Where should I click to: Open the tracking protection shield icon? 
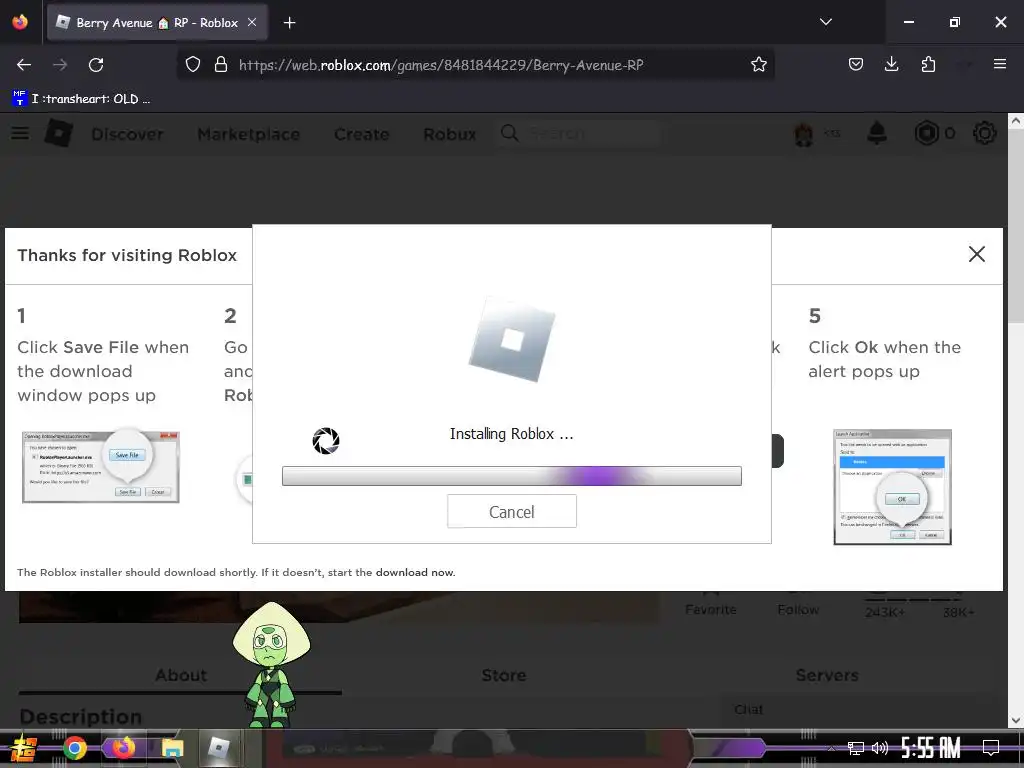click(193, 64)
